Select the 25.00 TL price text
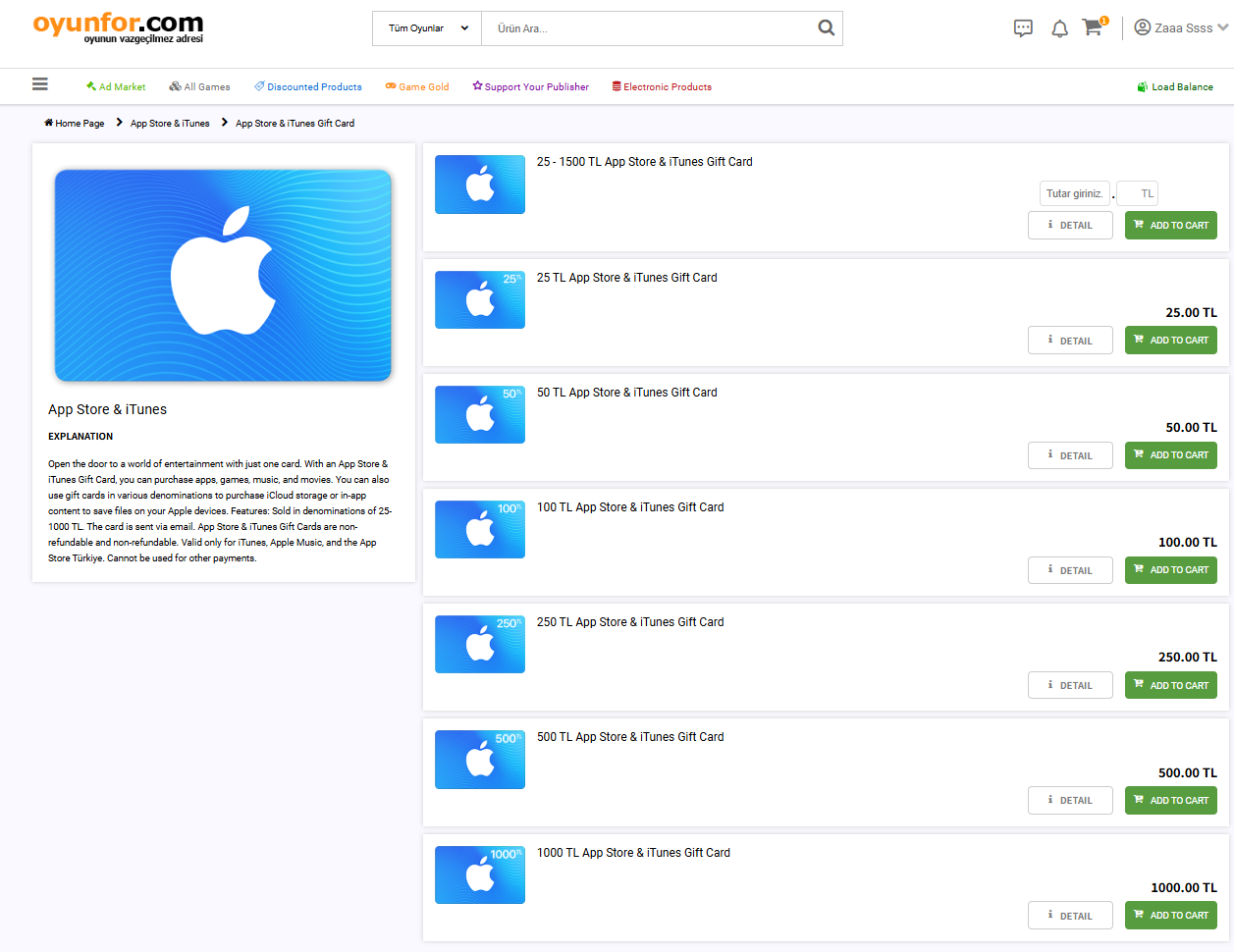The height and width of the screenshot is (952, 1234). pyautogui.click(x=1191, y=313)
